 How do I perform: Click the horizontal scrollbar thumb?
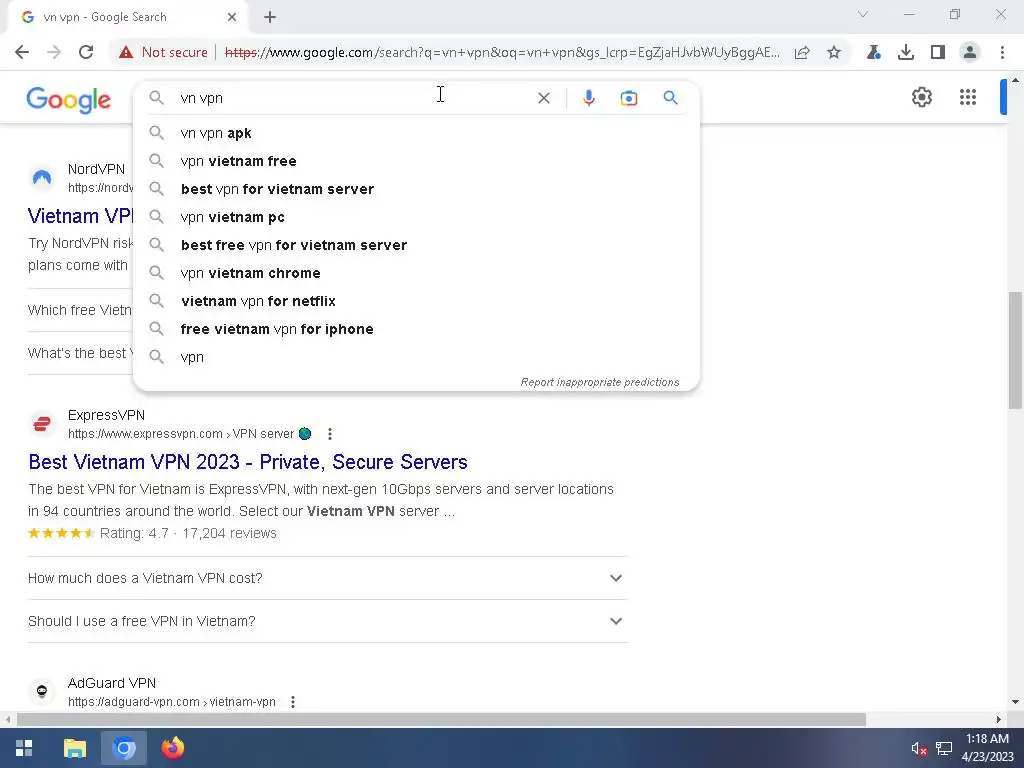[441, 719]
